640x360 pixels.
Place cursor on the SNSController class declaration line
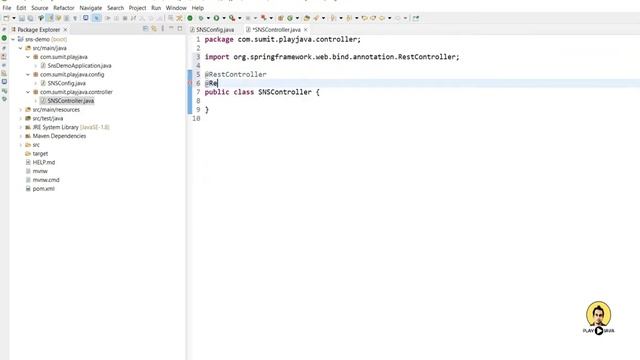point(262,92)
